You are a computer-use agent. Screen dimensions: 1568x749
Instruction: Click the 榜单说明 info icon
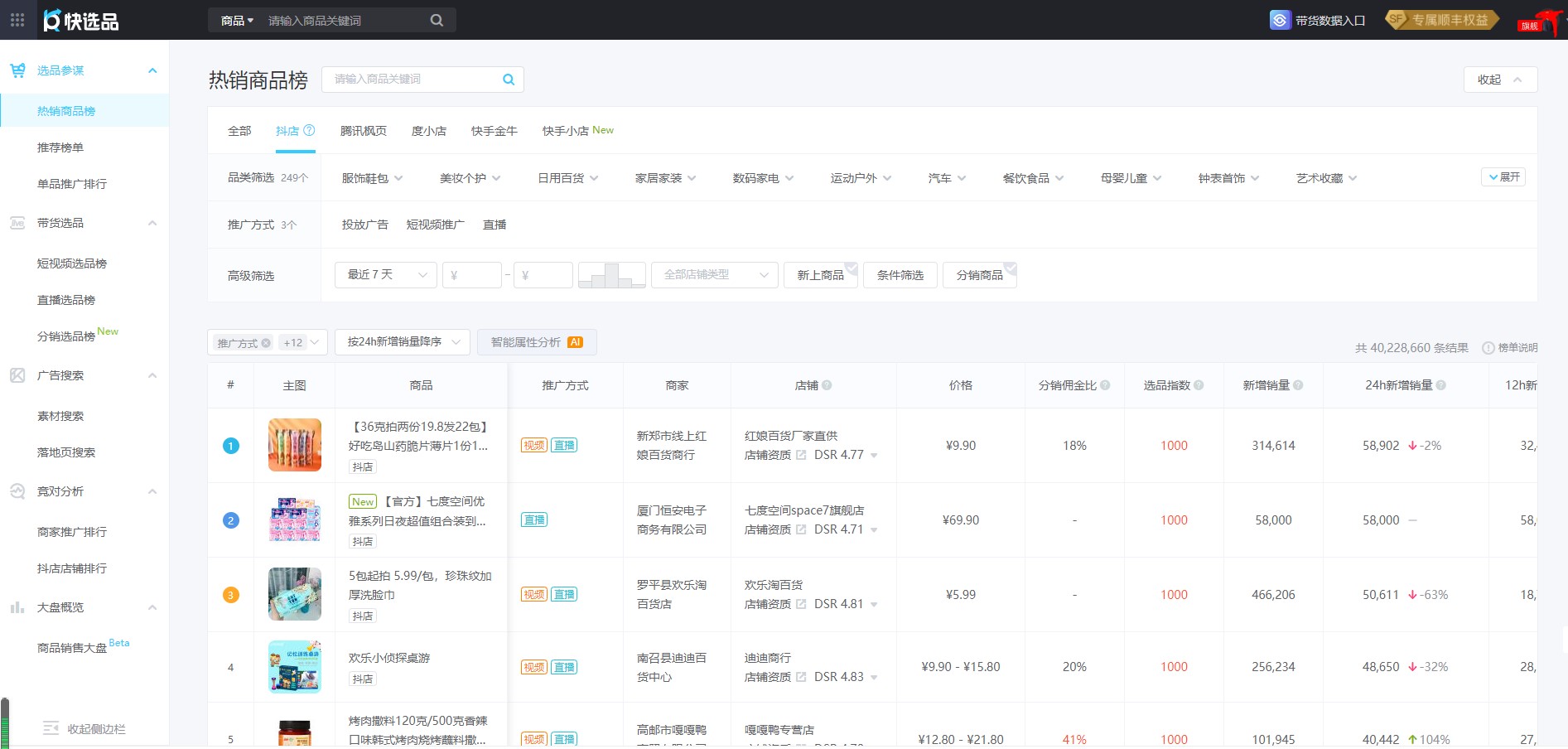click(x=1488, y=348)
